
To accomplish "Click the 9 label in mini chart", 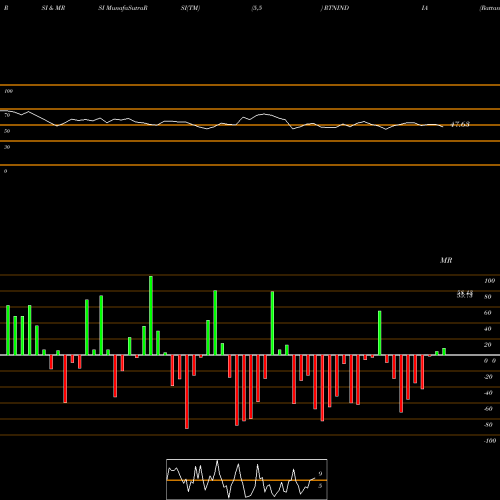I will (320, 474).
